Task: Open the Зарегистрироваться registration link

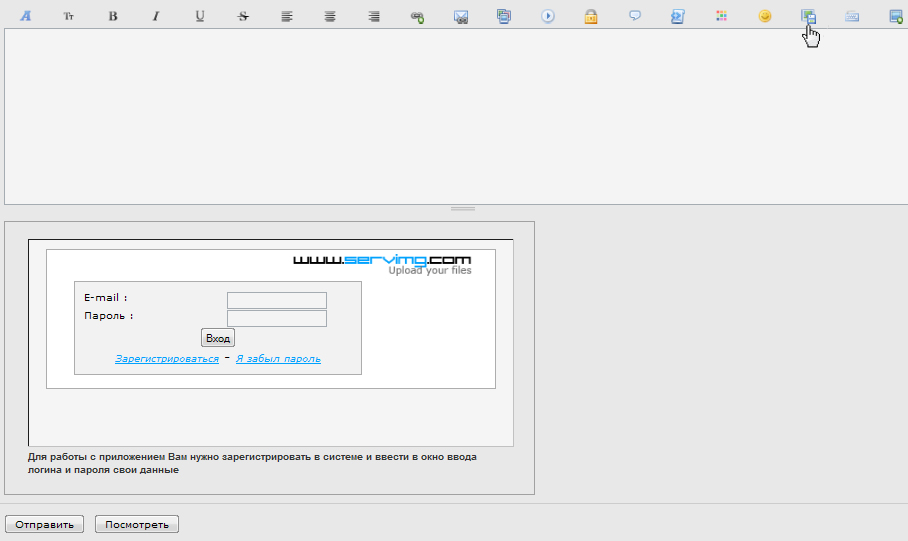Action: tap(167, 359)
